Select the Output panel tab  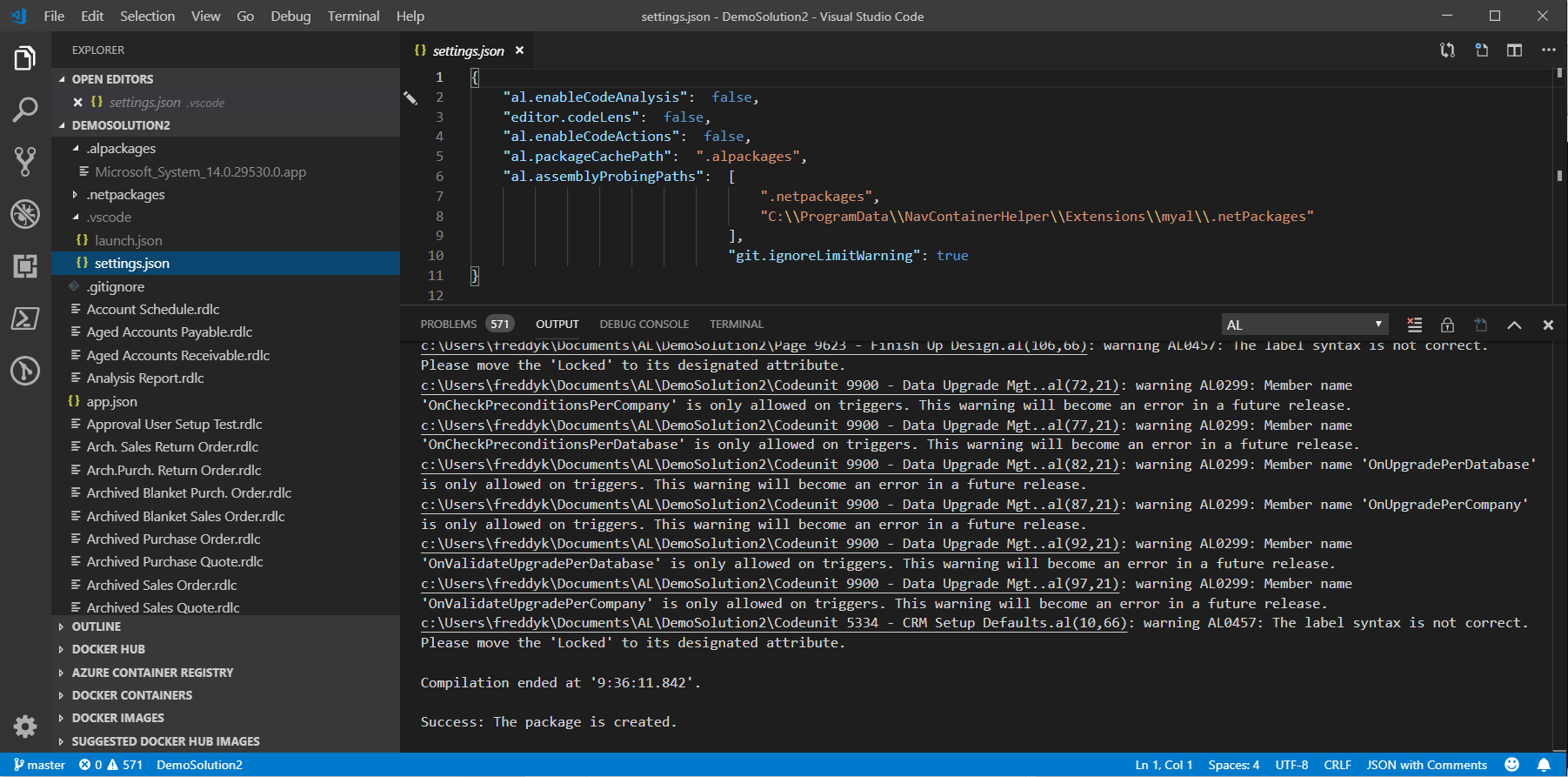[x=557, y=324]
